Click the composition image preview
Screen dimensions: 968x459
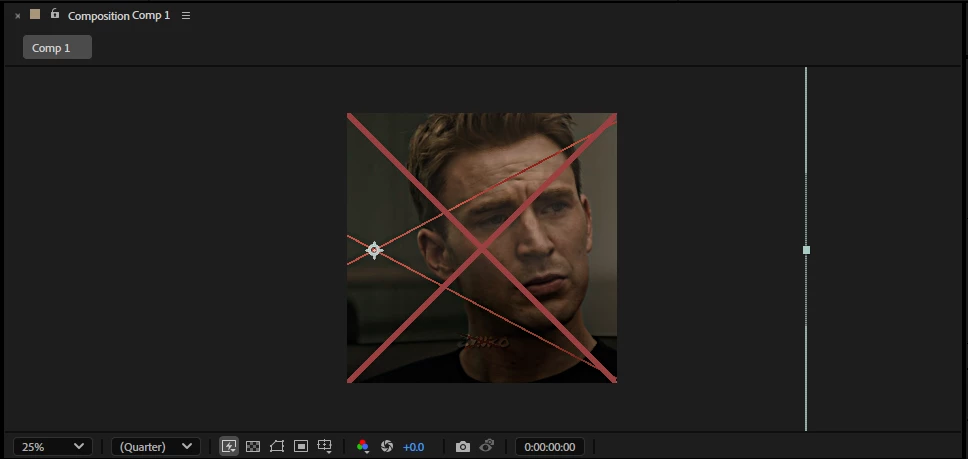point(482,248)
